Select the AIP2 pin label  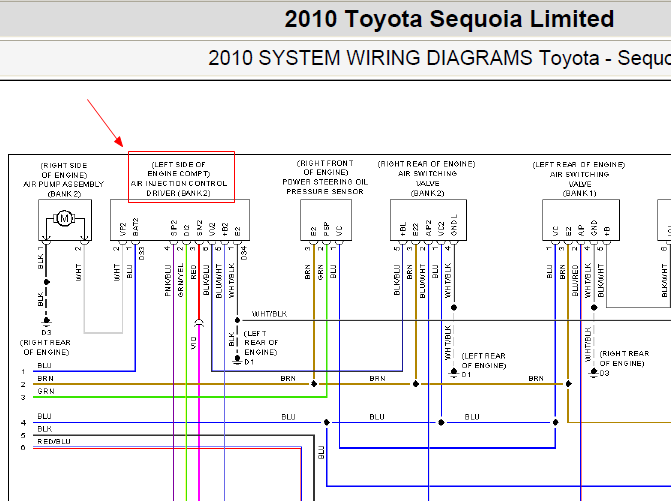(x=428, y=228)
